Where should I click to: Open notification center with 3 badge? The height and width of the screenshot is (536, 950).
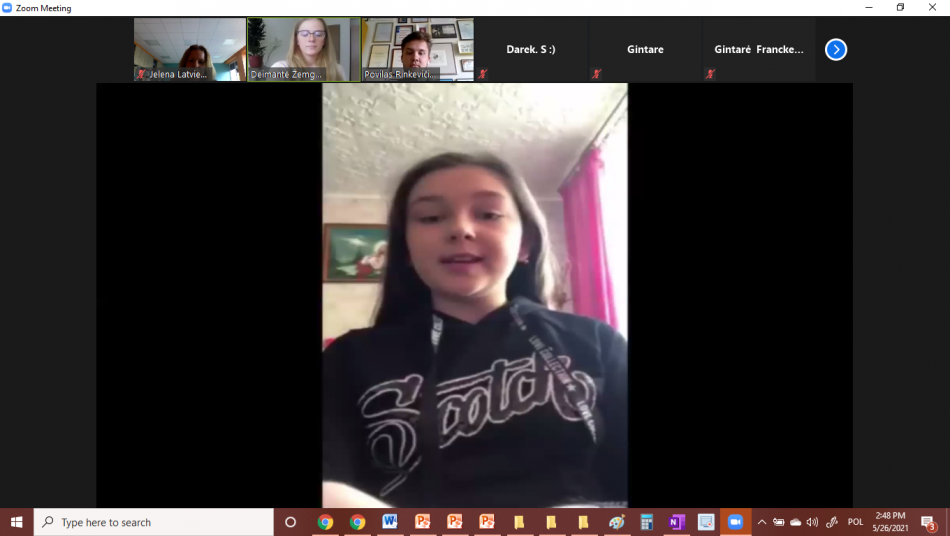tap(929, 522)
